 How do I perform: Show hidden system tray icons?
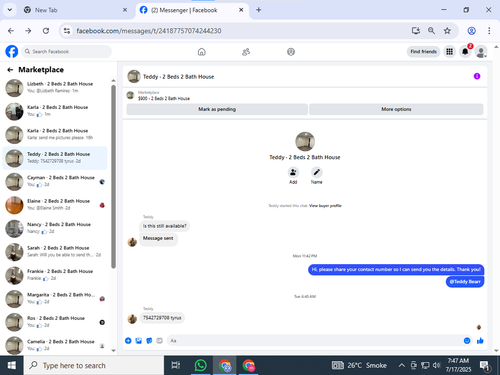(402, 365)
